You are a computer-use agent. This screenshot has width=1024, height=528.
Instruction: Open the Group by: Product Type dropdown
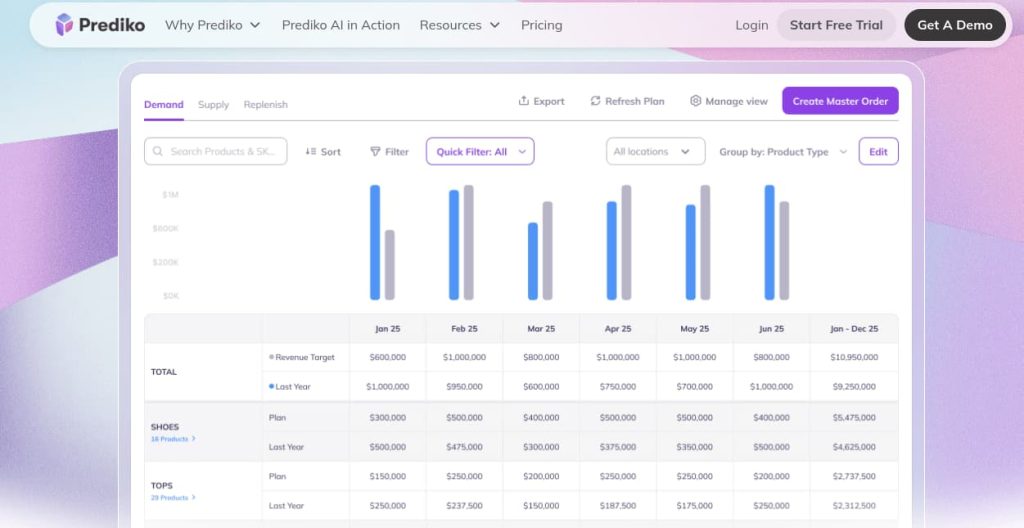click(783, 152)
